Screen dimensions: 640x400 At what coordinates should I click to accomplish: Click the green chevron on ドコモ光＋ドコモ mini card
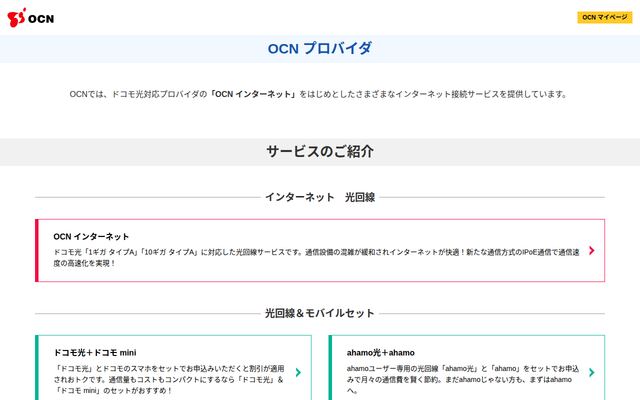coord(298,372)
